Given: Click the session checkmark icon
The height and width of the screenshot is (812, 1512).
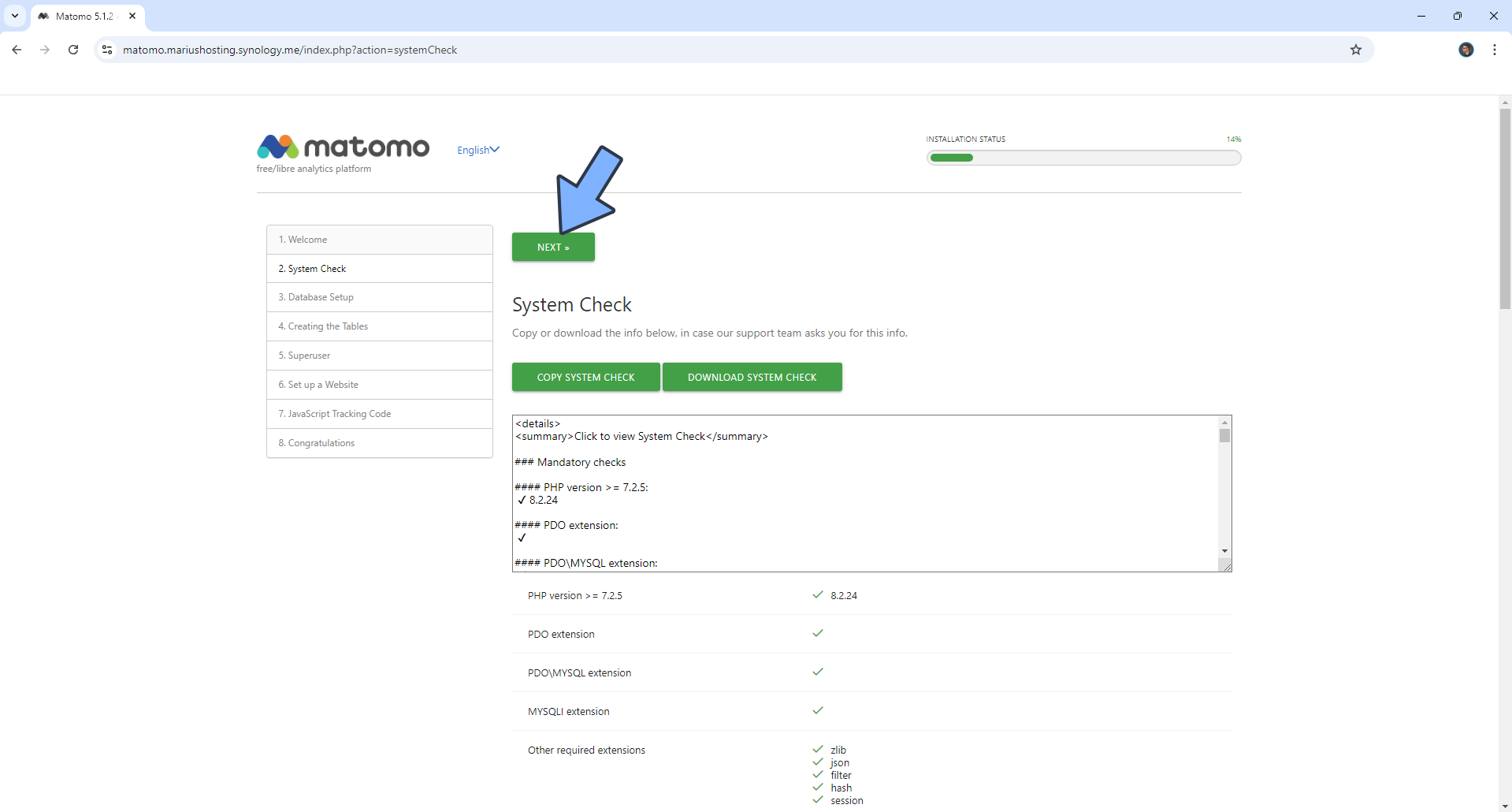Looking at the screenshot, I should pyautogui.click(x=818, y=799).
